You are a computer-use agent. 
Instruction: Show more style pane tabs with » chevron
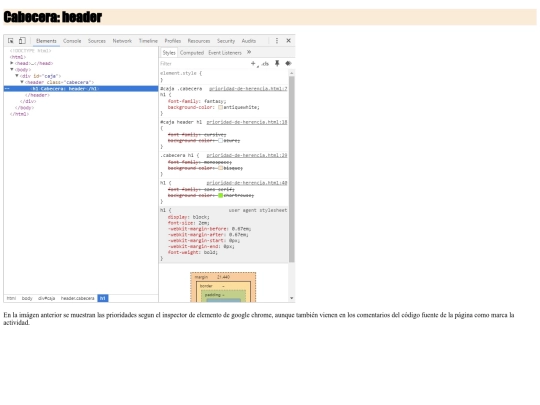[249, 52]
